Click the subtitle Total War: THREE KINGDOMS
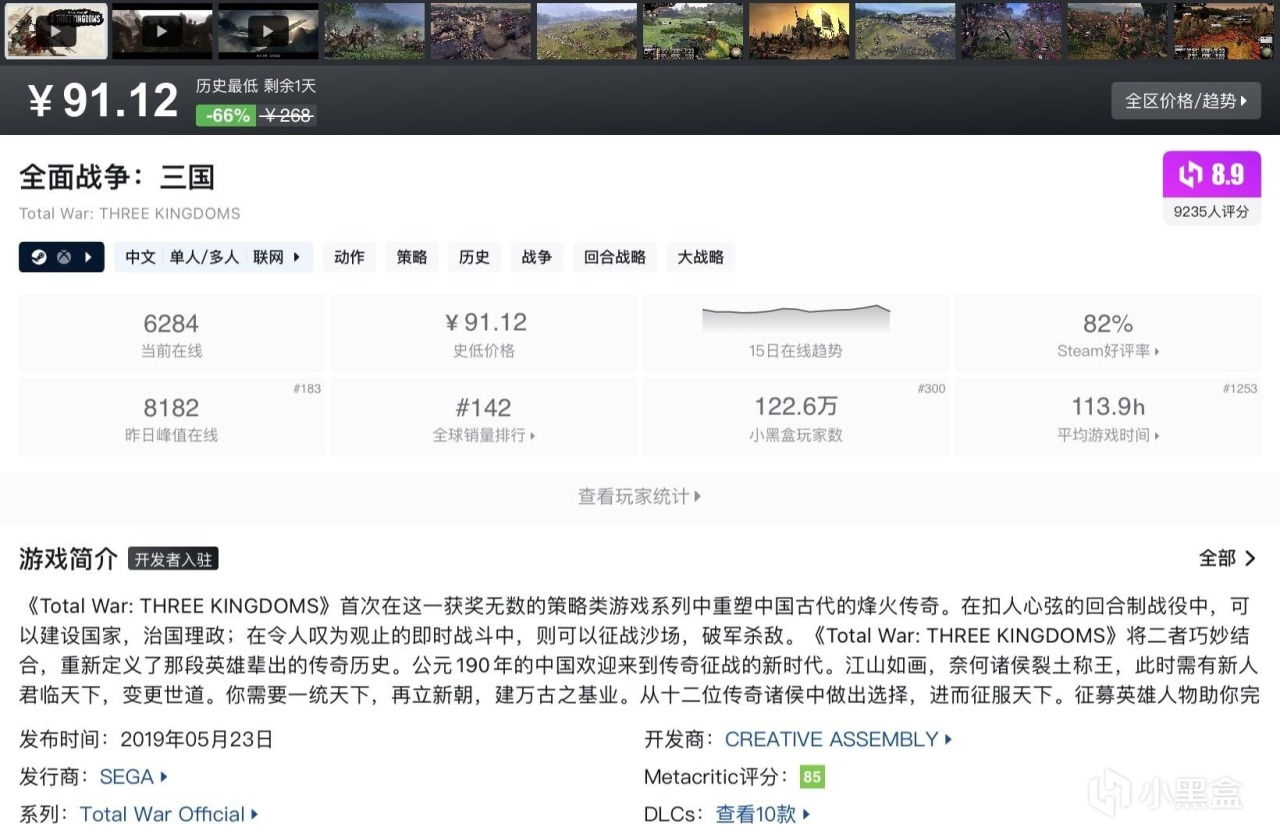The width and height of the screenshot is (1280, 838). tap(130, 213)
